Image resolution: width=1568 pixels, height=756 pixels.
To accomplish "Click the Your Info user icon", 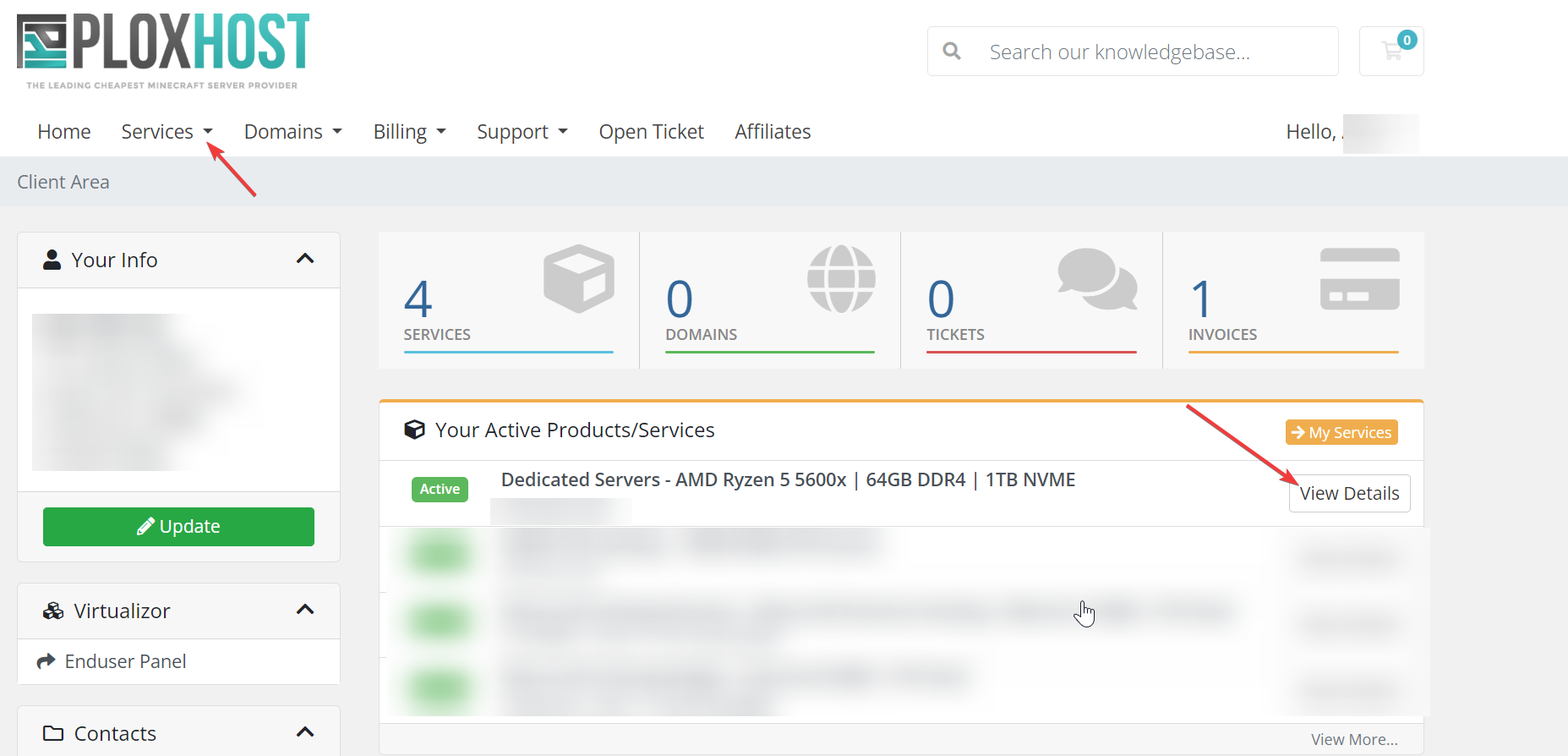I will coord(52,260).
